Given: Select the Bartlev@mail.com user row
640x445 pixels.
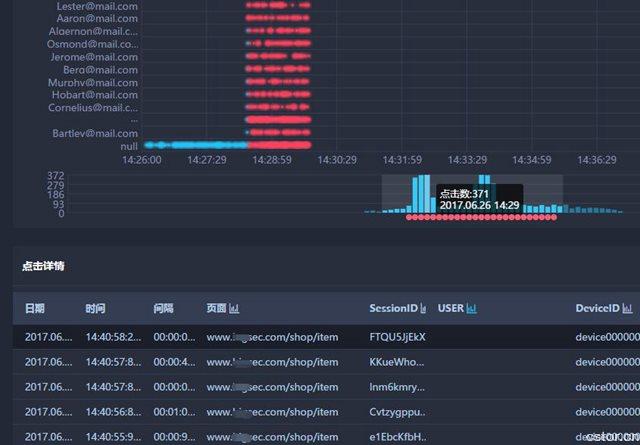Looking at the screenshot, I should pyautogui.click(x=95, y=133).
